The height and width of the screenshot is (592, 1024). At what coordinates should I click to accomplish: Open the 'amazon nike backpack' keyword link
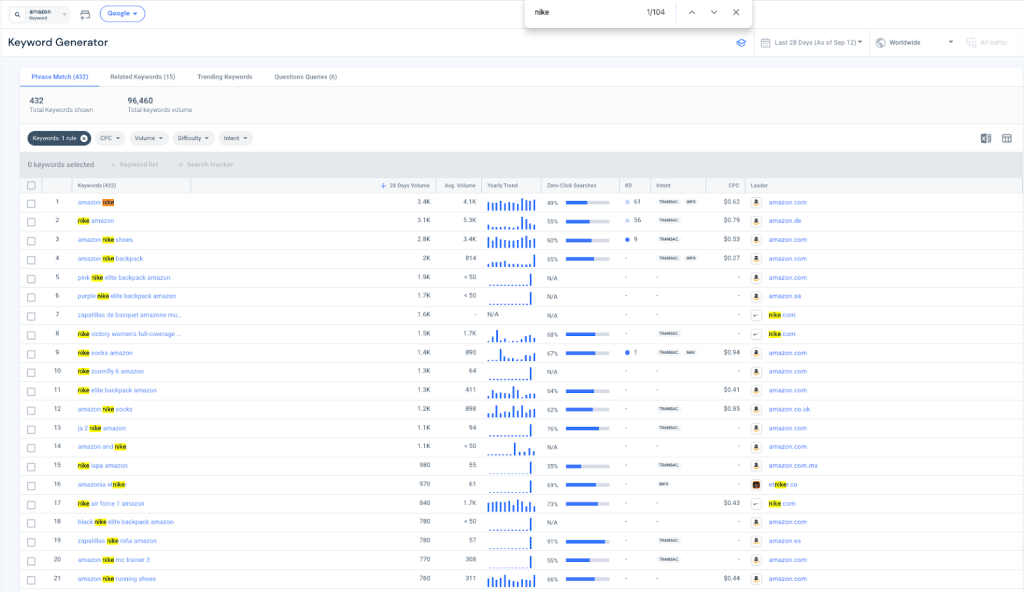pyautogui.click(x=110, y=259)
